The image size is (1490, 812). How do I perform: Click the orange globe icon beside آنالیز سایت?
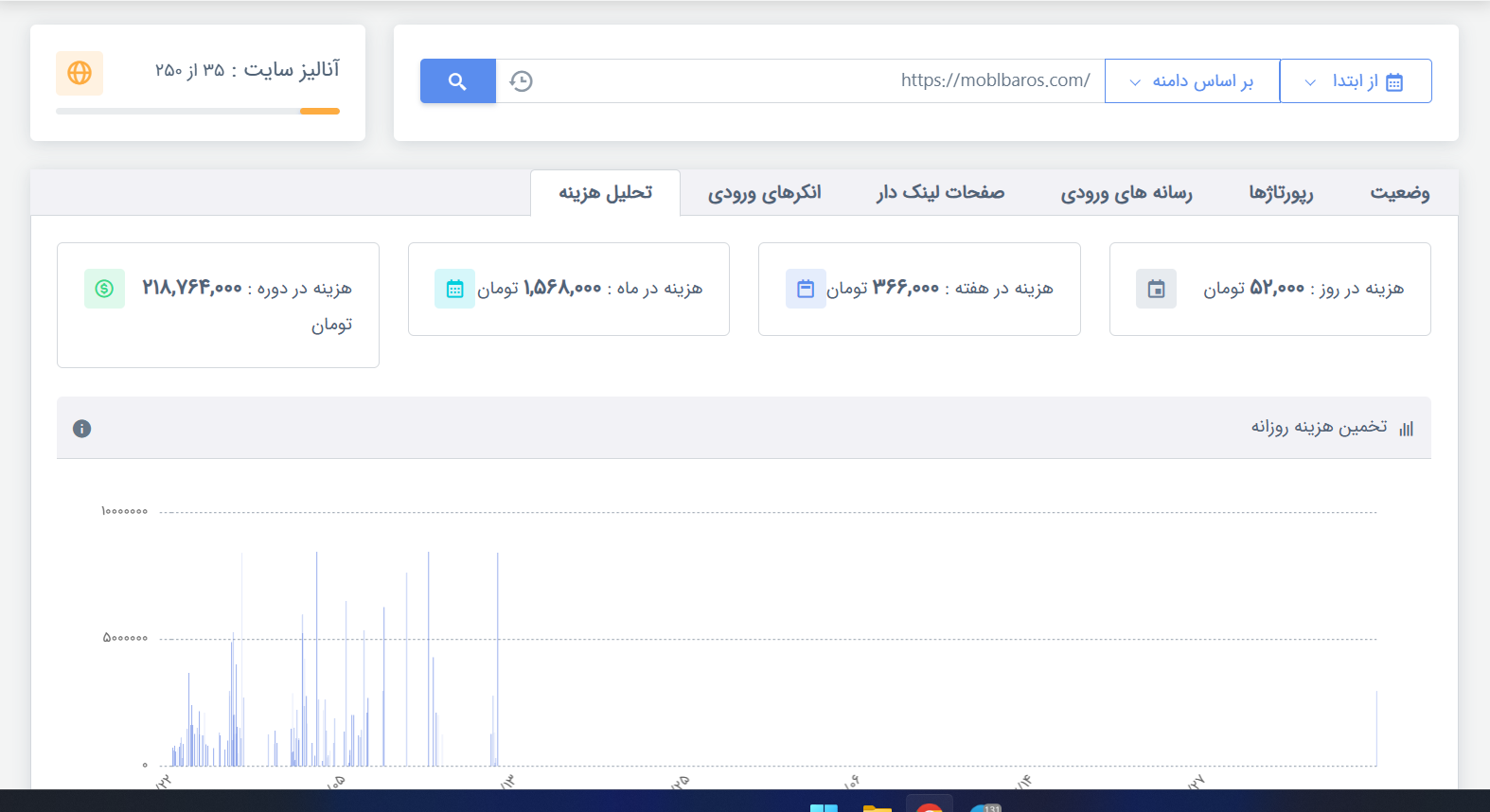point(80,73)
